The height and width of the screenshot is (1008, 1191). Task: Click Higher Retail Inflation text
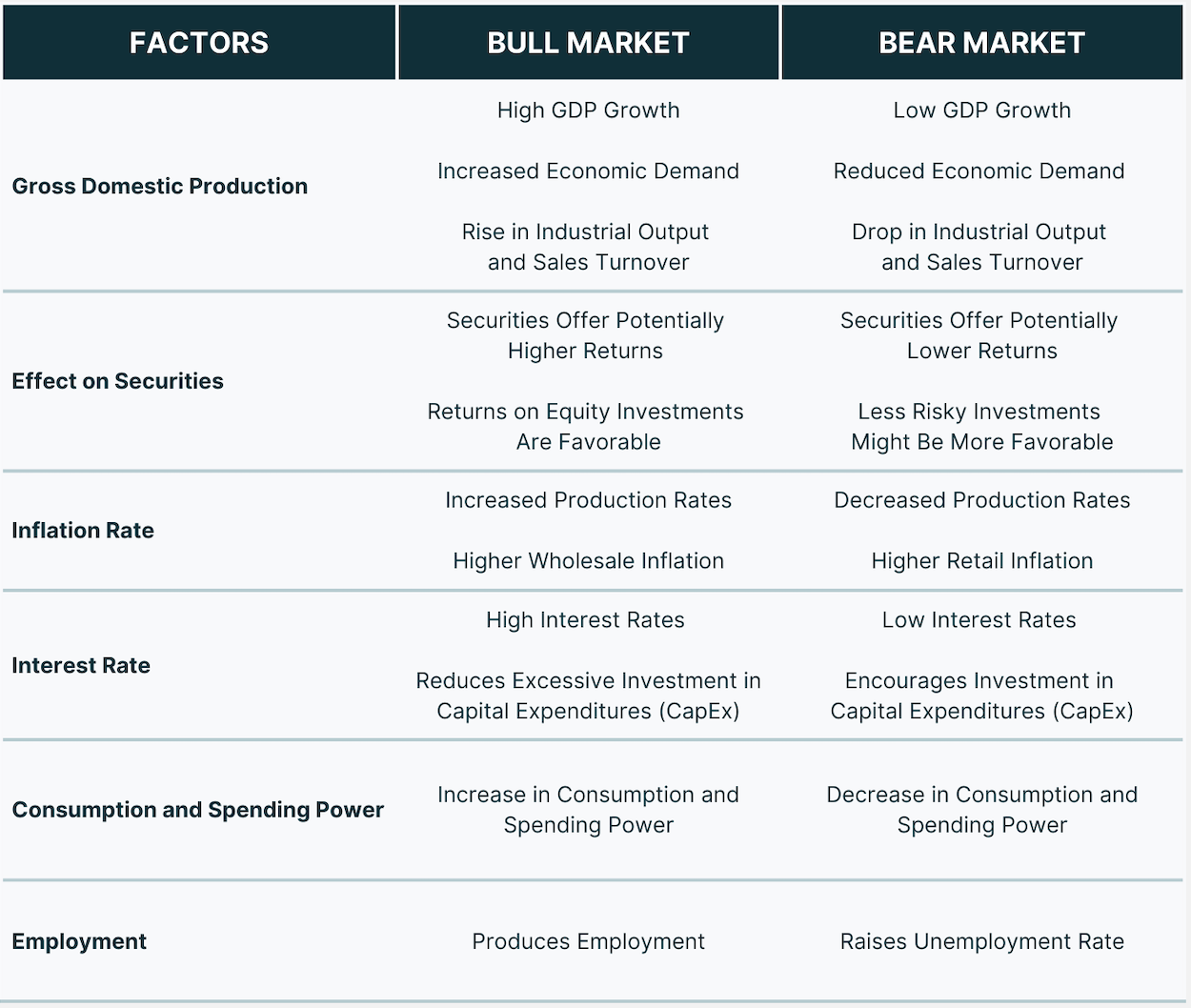[x=982, y=561]
